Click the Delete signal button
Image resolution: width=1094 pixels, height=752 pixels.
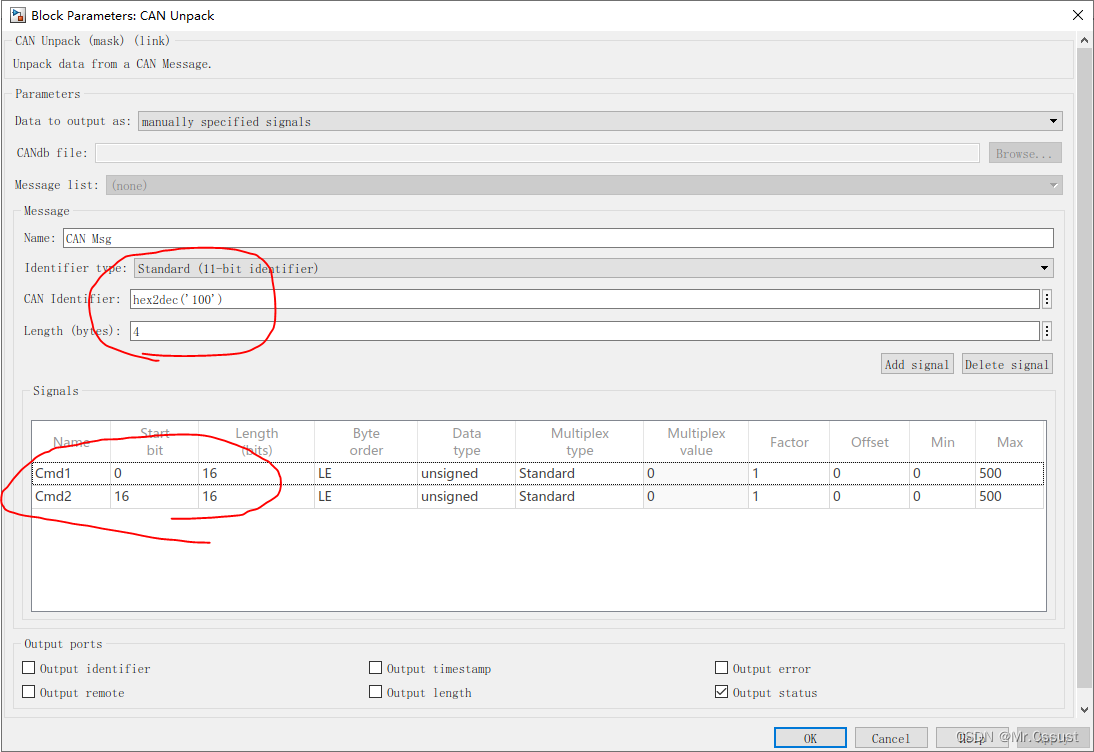[x=1007, y=363]
